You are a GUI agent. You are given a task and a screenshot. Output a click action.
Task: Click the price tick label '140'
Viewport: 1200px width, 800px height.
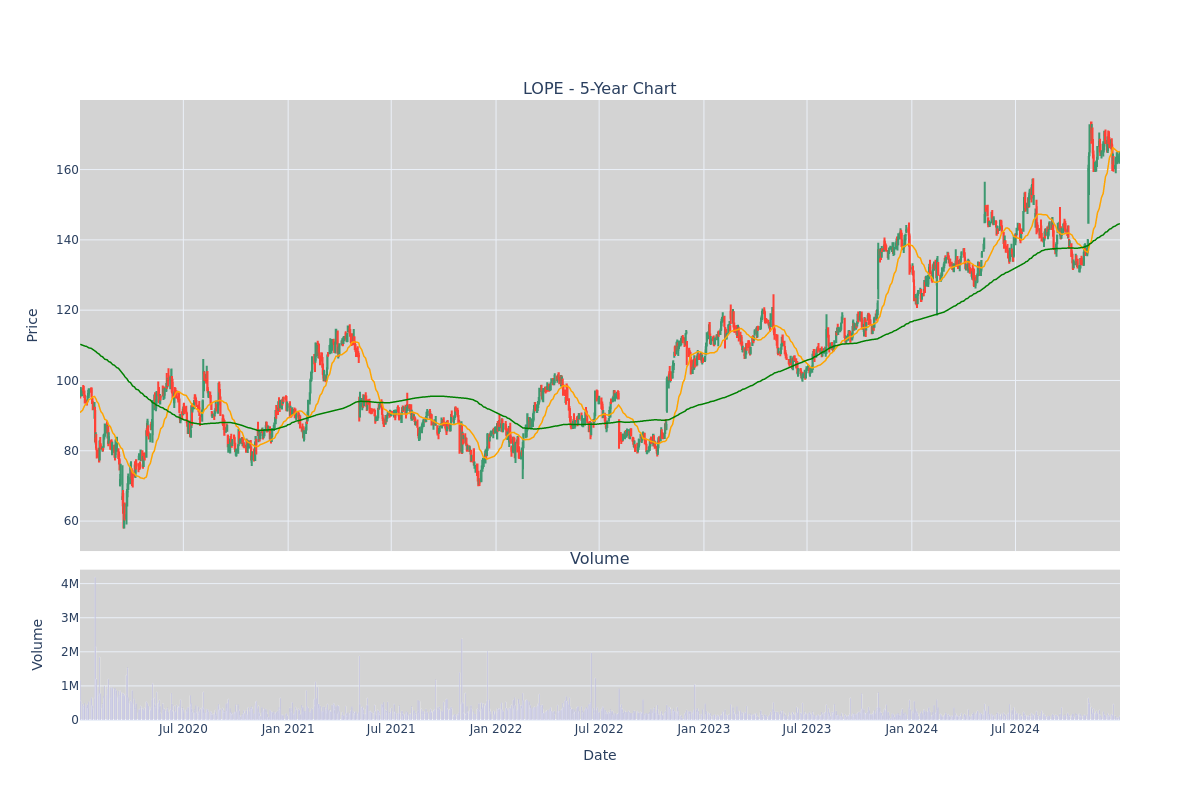click(x=67, y=240)
